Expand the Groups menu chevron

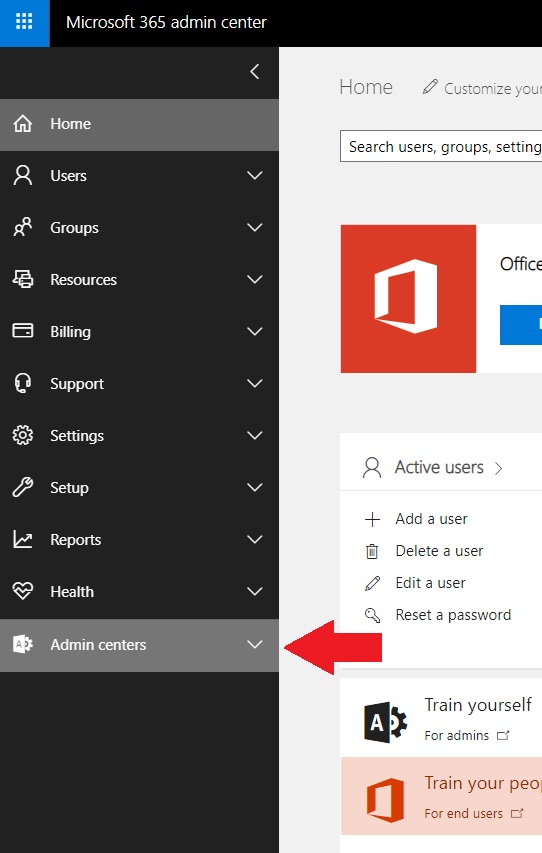pos(255,227)
